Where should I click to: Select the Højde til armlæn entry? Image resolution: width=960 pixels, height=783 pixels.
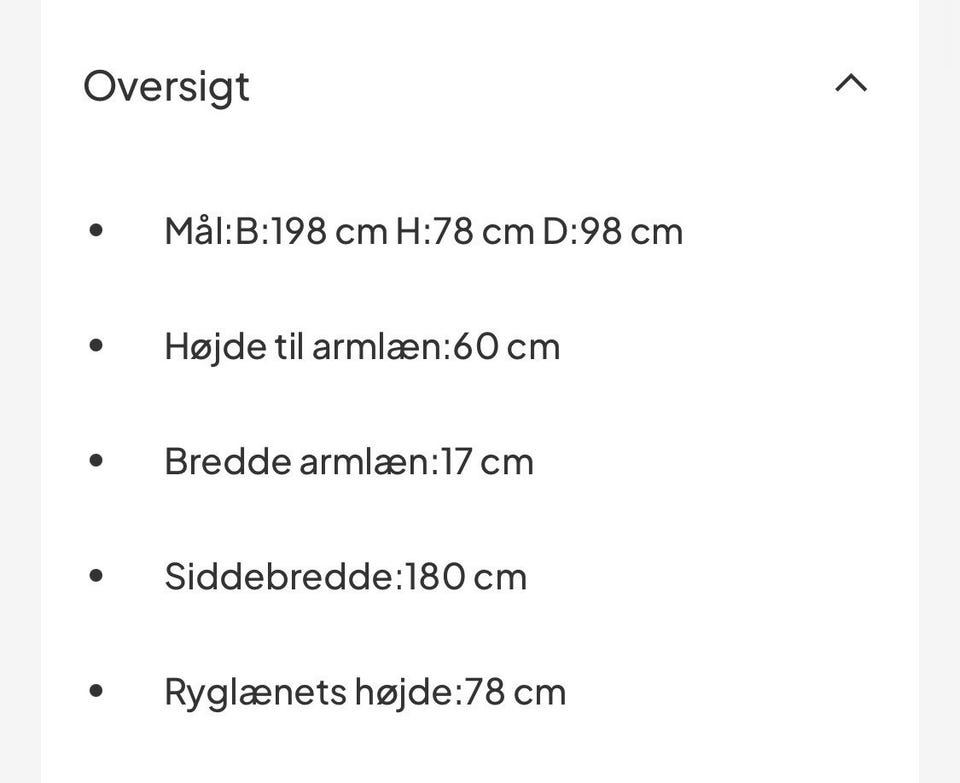(362, 345)
